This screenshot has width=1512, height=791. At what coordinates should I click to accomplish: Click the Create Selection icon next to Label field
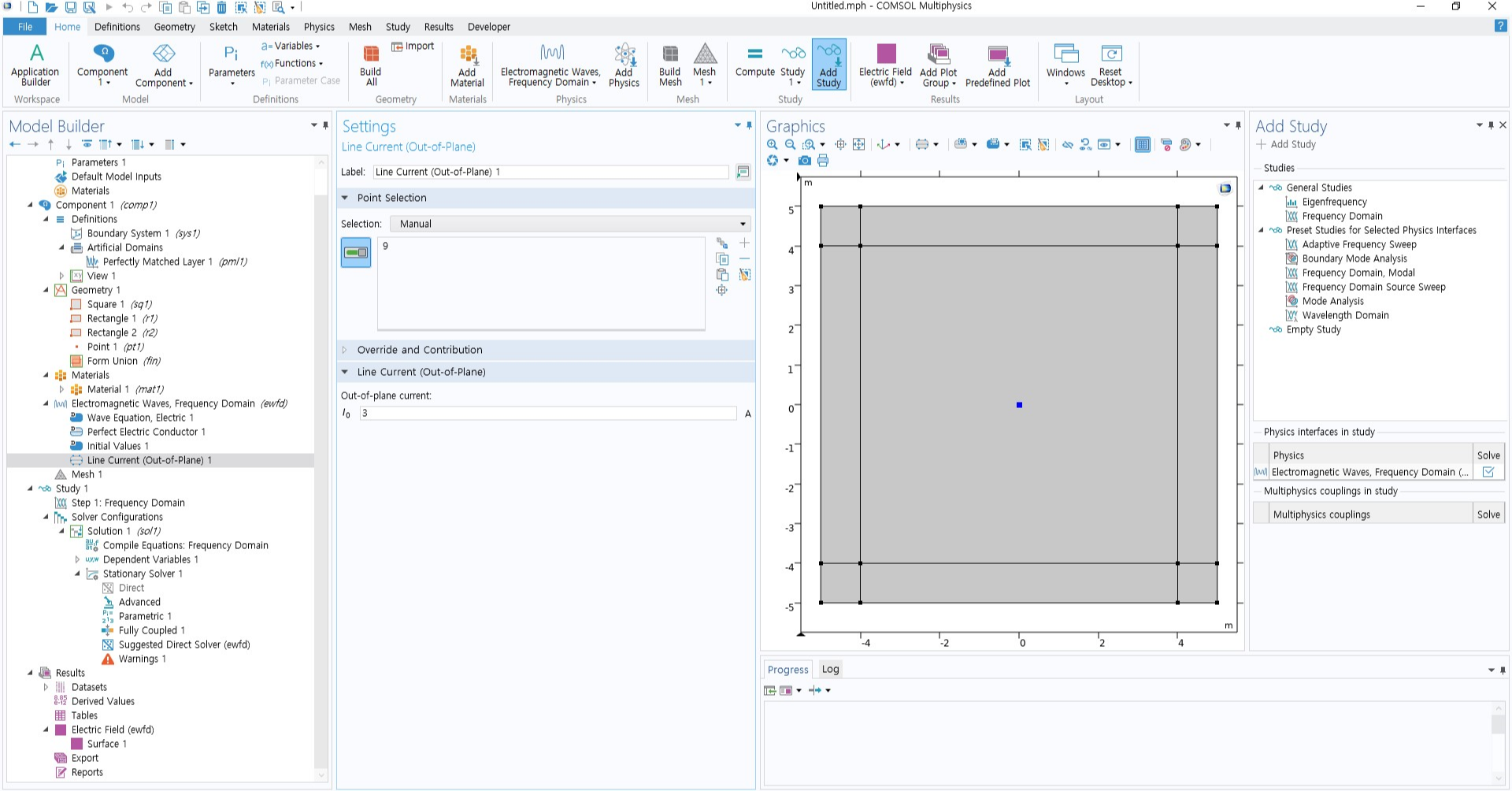743,172
